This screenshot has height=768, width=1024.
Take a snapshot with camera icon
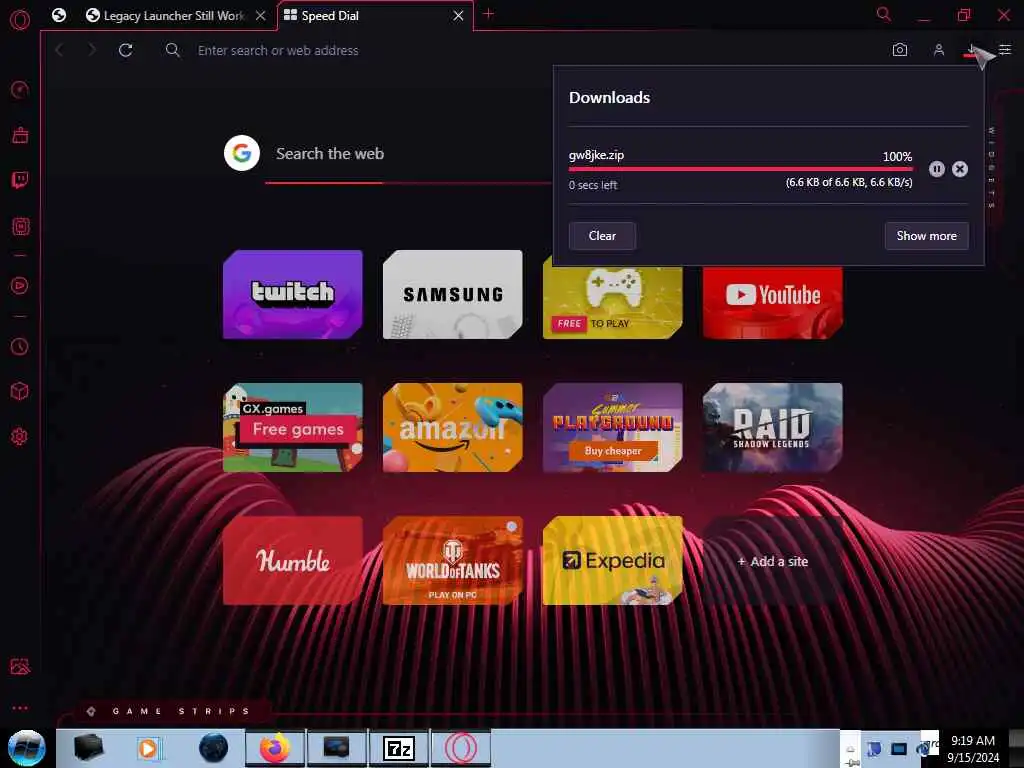coord(900,50)
